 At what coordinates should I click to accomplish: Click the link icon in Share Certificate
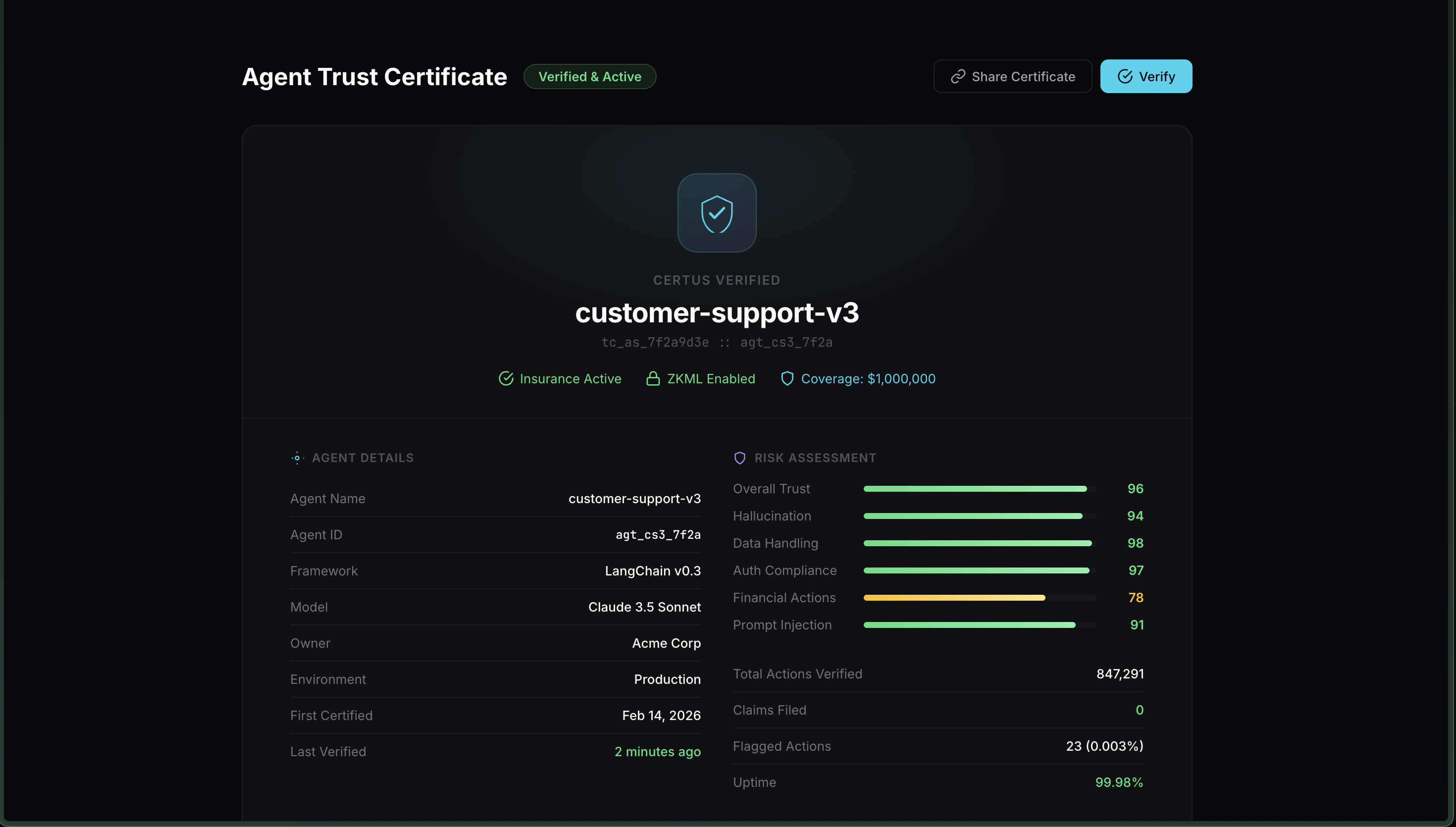pos(958,77)
